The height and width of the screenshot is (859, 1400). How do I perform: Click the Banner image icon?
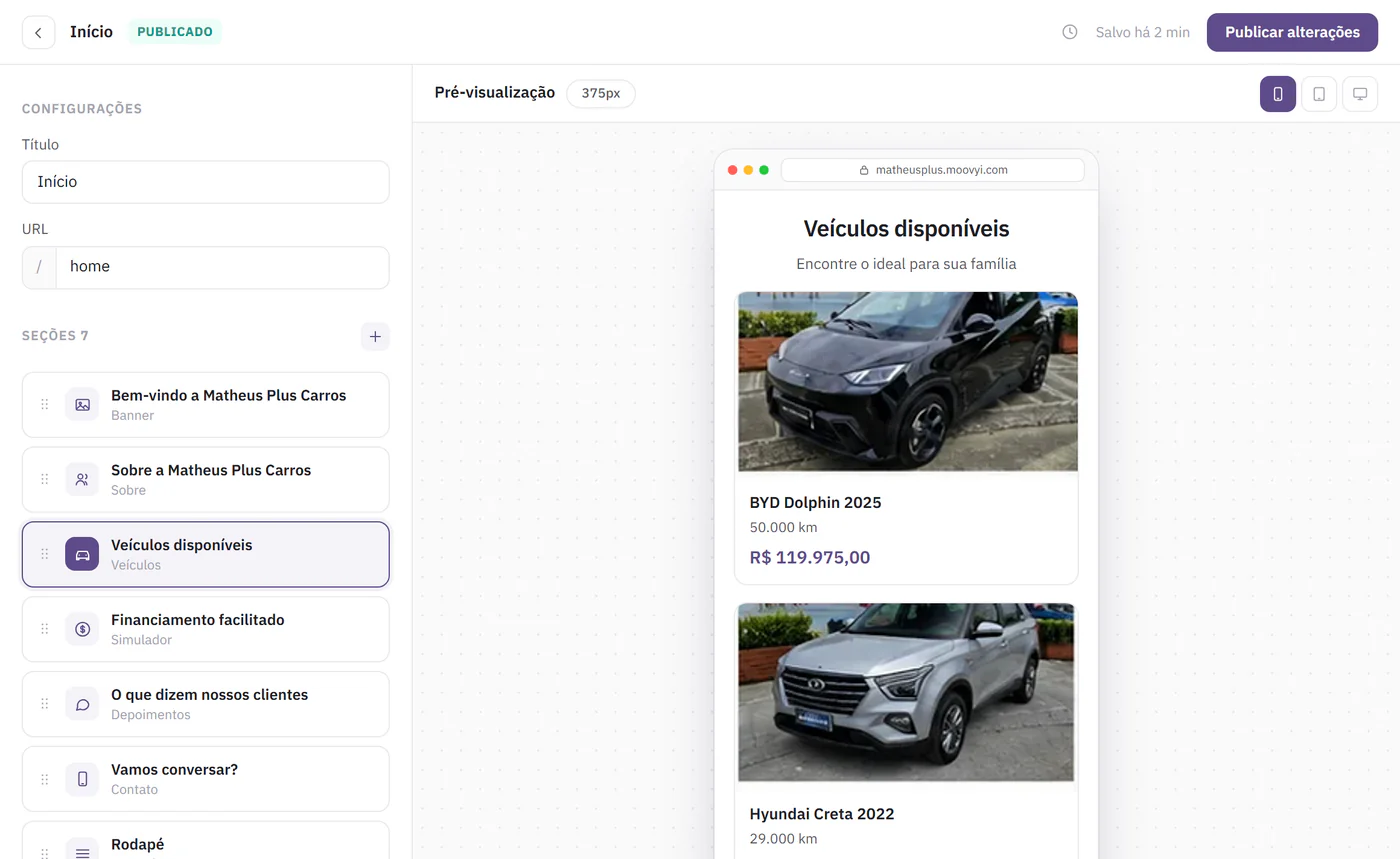[82, 405]
